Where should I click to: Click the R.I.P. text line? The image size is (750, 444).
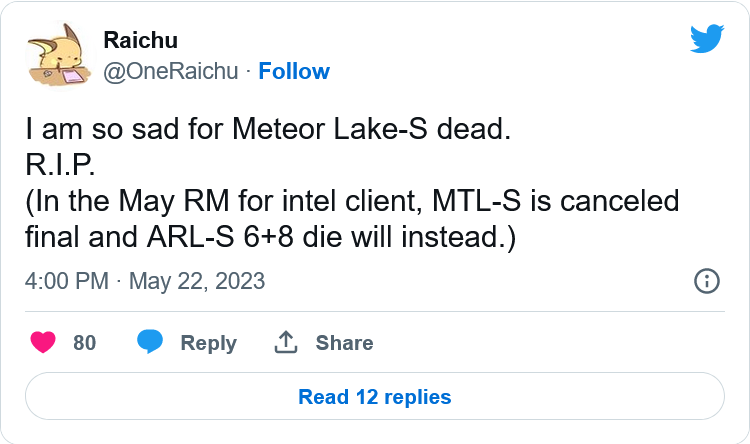[60, 165]
